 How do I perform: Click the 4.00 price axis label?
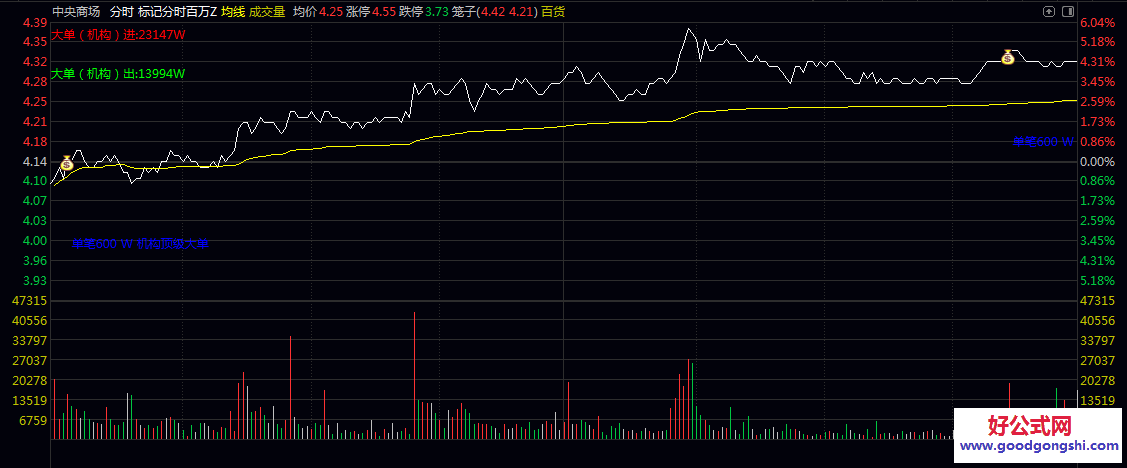[35, 240]
